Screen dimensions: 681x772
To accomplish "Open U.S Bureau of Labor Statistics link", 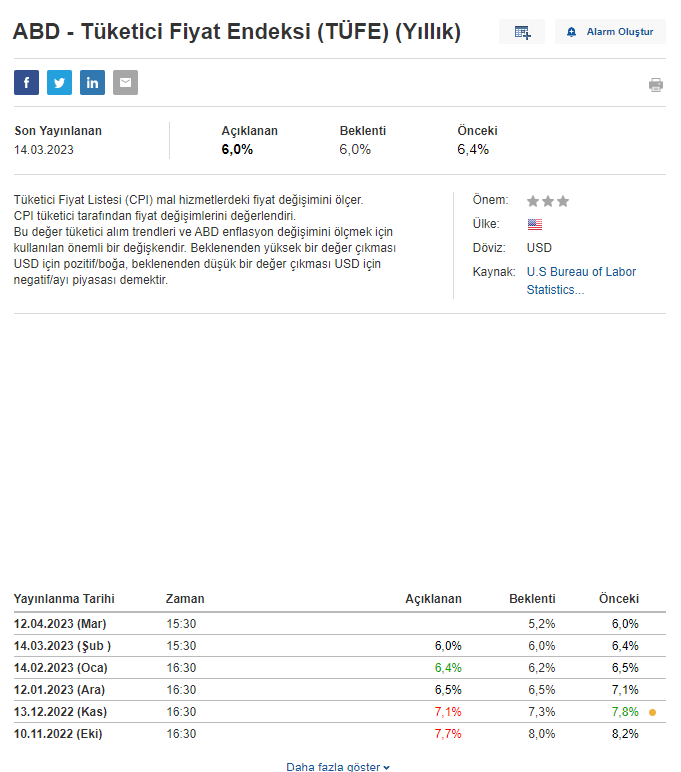I will tap(581, 280).
